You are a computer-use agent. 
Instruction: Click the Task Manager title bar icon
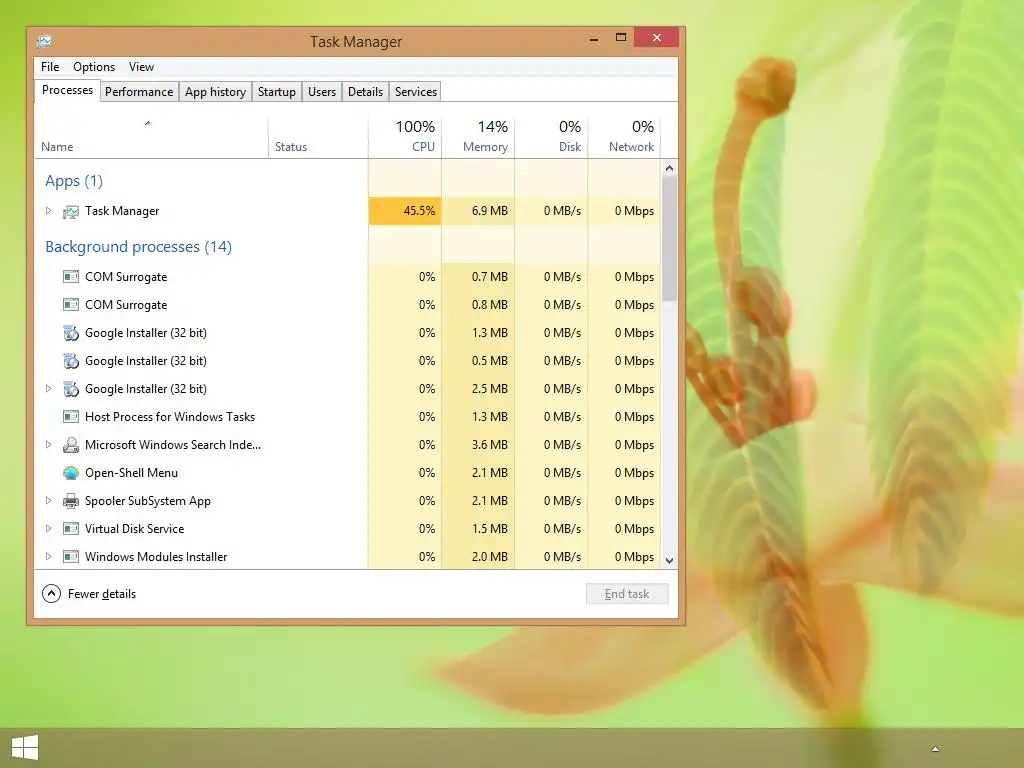pyautogui.click(x=44, y=41)
